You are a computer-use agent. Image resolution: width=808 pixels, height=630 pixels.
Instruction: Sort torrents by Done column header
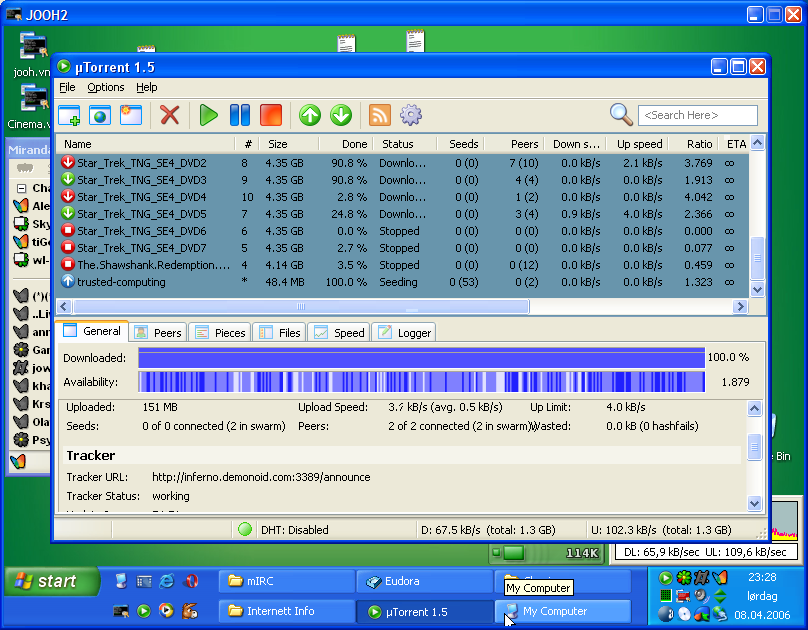point(346,144)
